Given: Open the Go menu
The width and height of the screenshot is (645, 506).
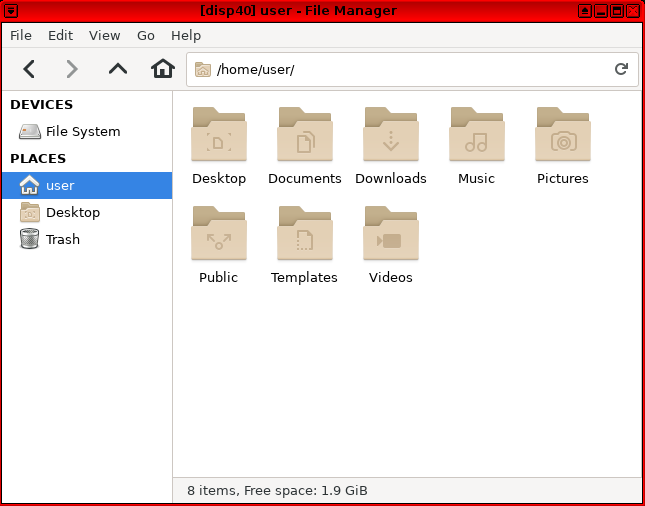Looking at the screenshot, I should (146, 35).
